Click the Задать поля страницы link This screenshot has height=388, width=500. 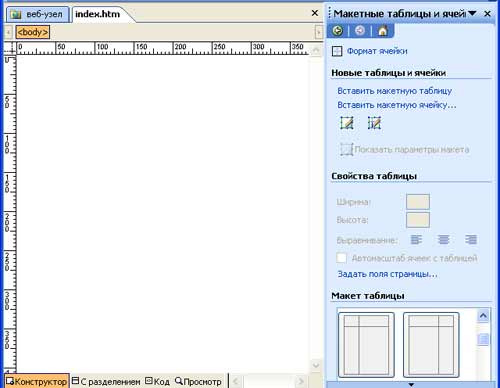point(387,274)
